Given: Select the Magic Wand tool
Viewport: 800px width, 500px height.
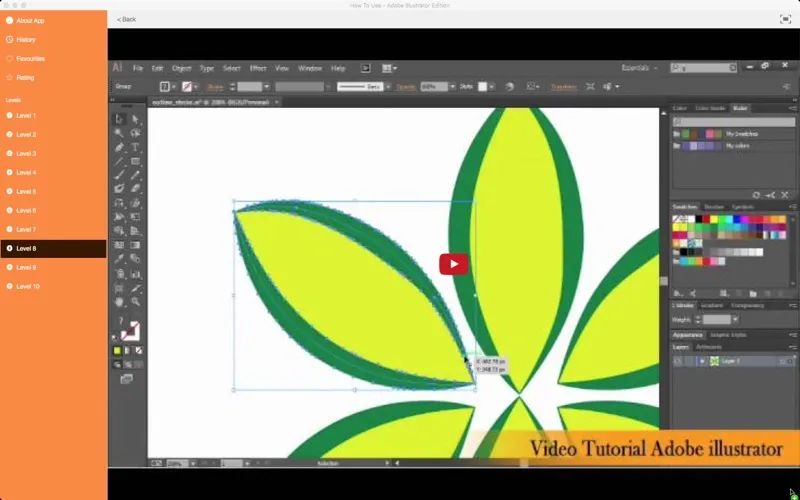Looking at the screenshot, I should tap(119, 133).
